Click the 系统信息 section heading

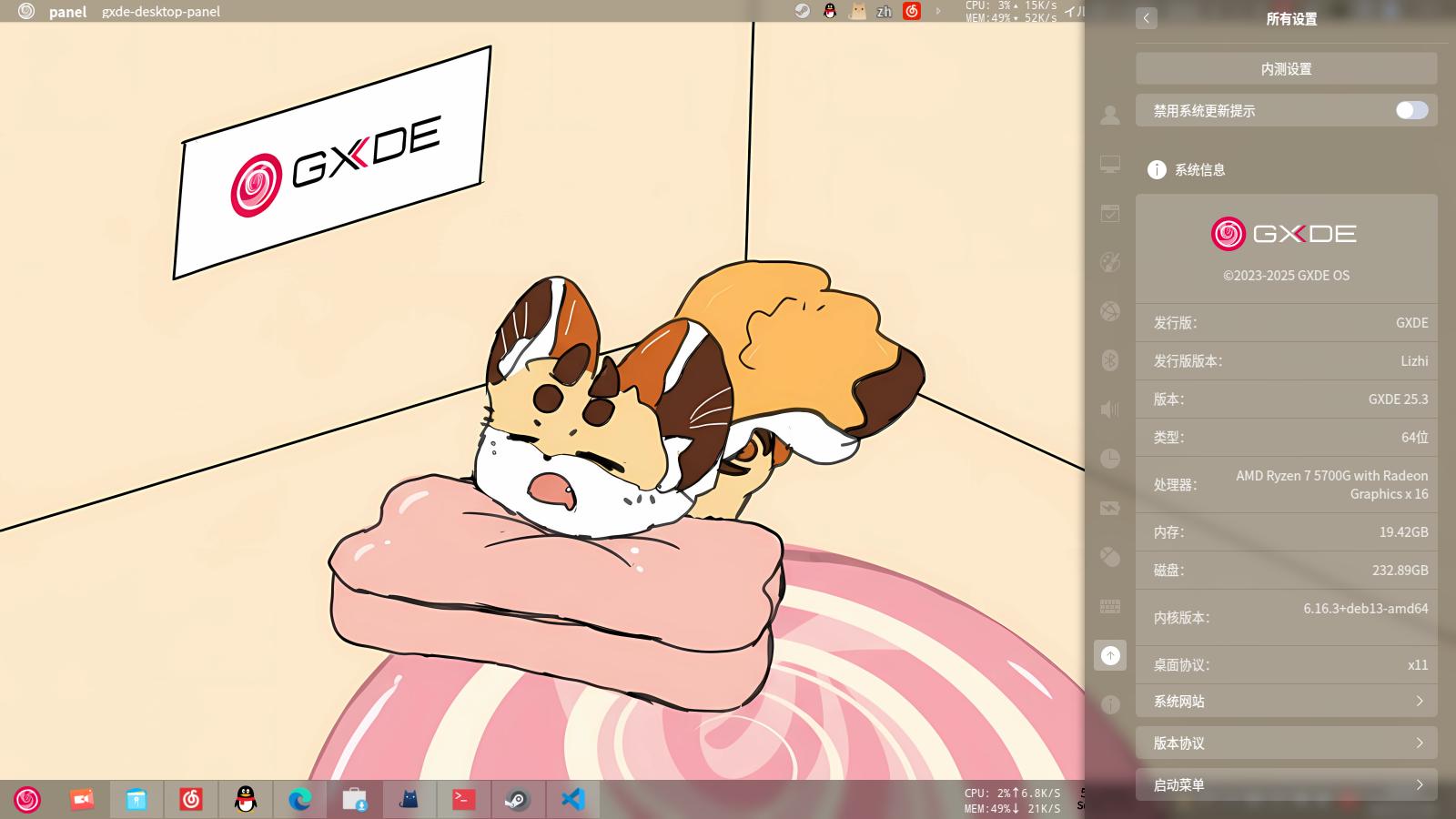pyautogui.click(x=1199, y=169)
